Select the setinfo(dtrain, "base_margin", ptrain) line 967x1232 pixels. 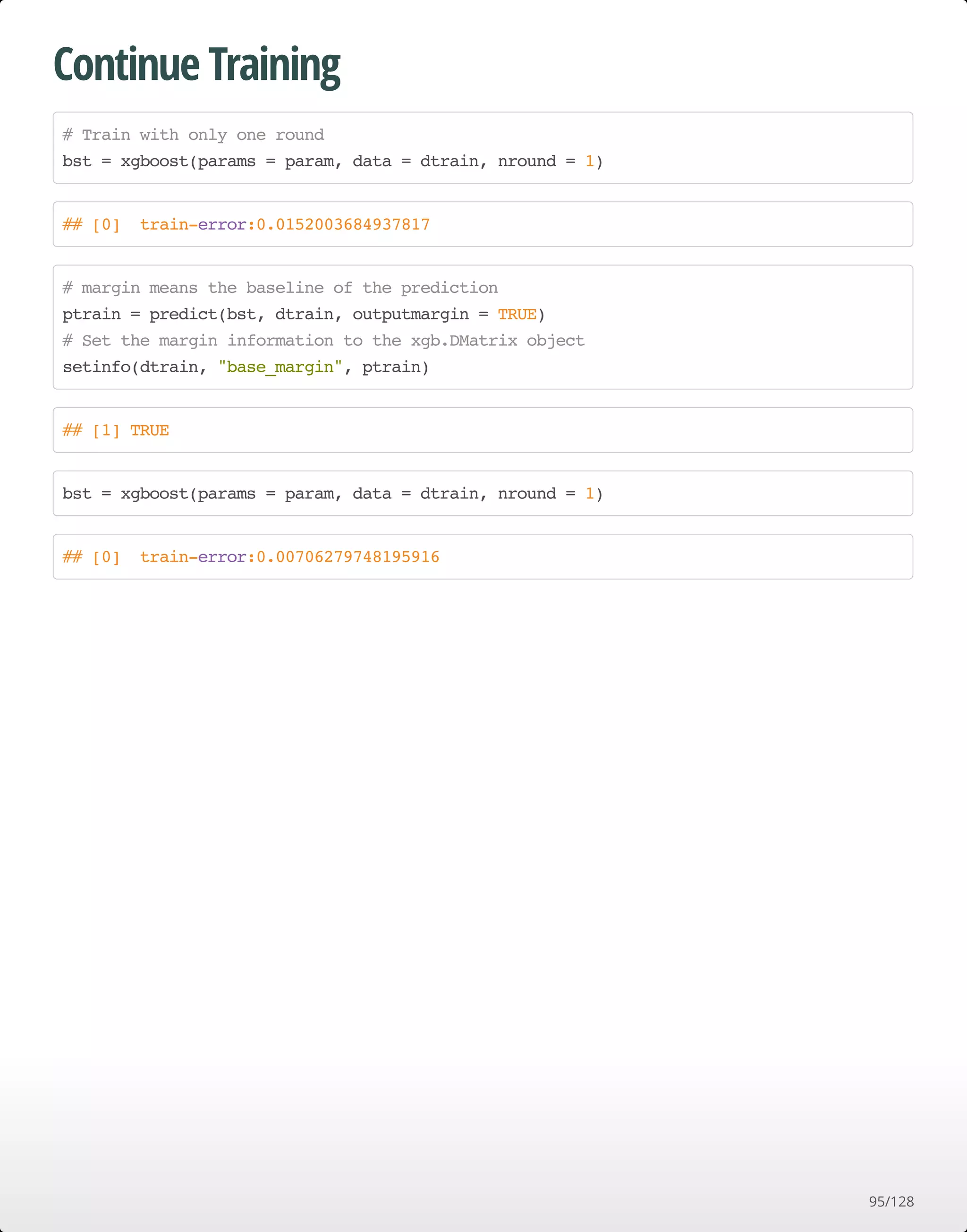(246, 367)
